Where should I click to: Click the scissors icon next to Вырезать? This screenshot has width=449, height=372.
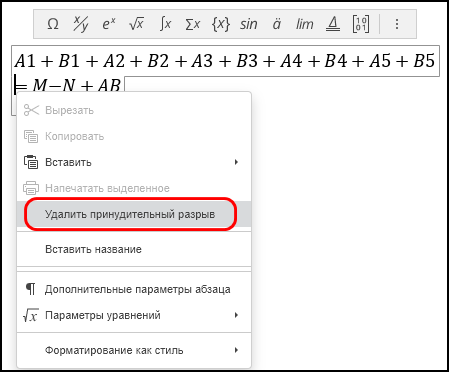click(31, 110)
